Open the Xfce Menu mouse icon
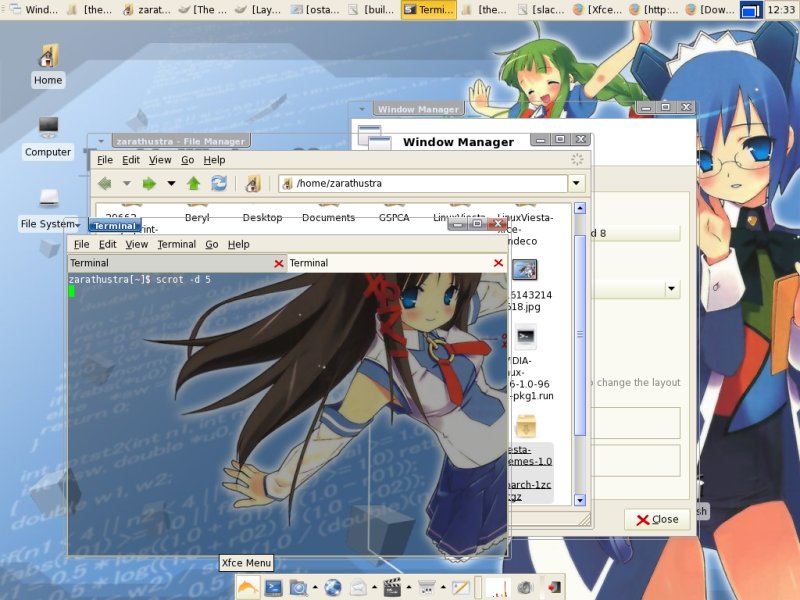 (x=248, y=588)
